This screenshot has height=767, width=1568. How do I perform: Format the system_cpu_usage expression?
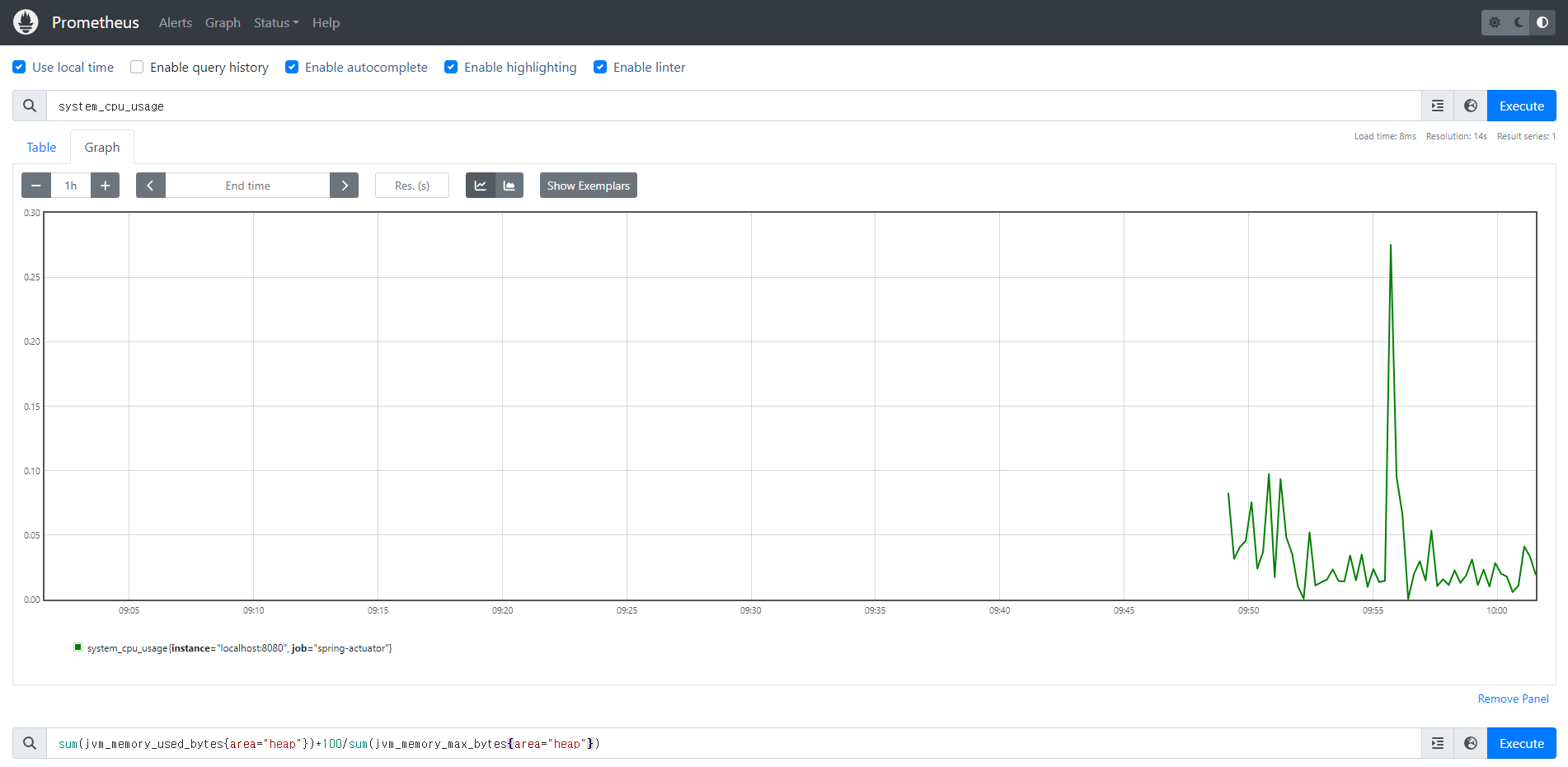1438,106
